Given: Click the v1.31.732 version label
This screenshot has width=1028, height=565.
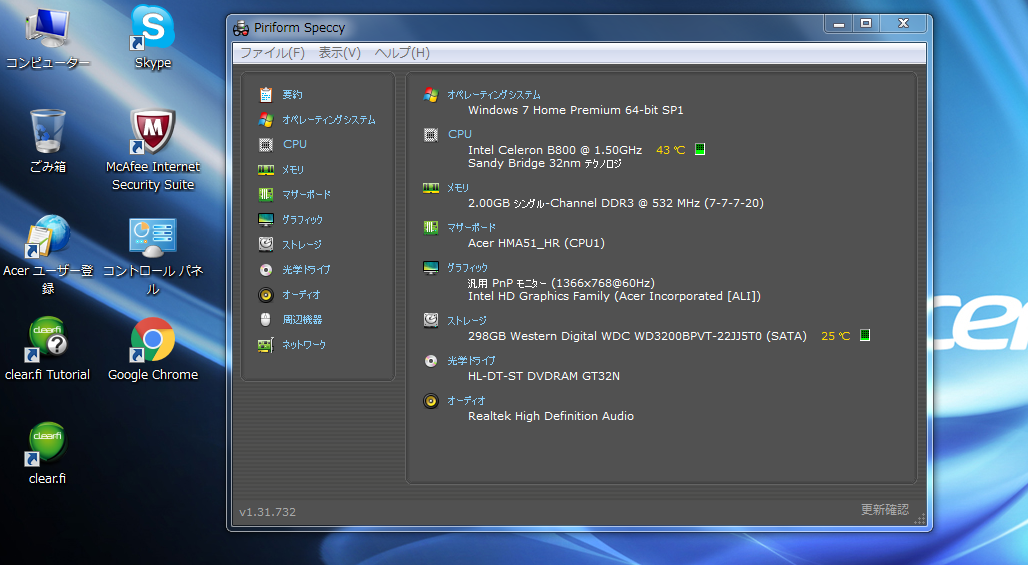Looking at the screenshot, I should pyautogui.click(x=267, y=512).
